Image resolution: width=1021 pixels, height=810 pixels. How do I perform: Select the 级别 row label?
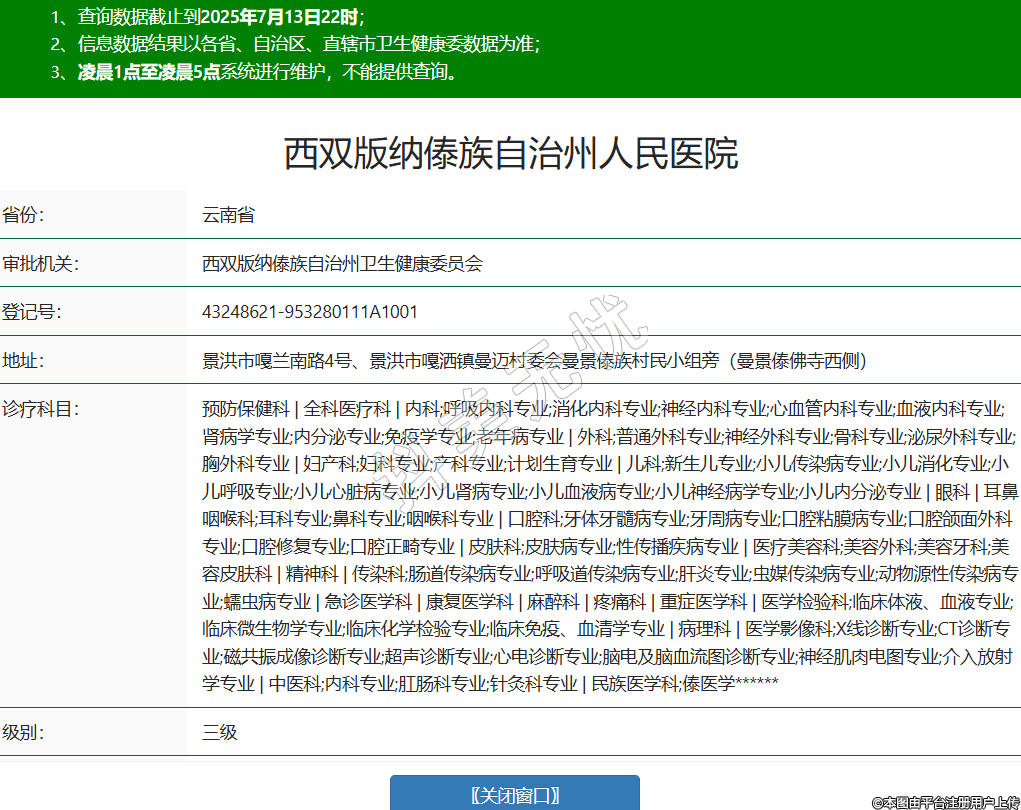point(23,732)
